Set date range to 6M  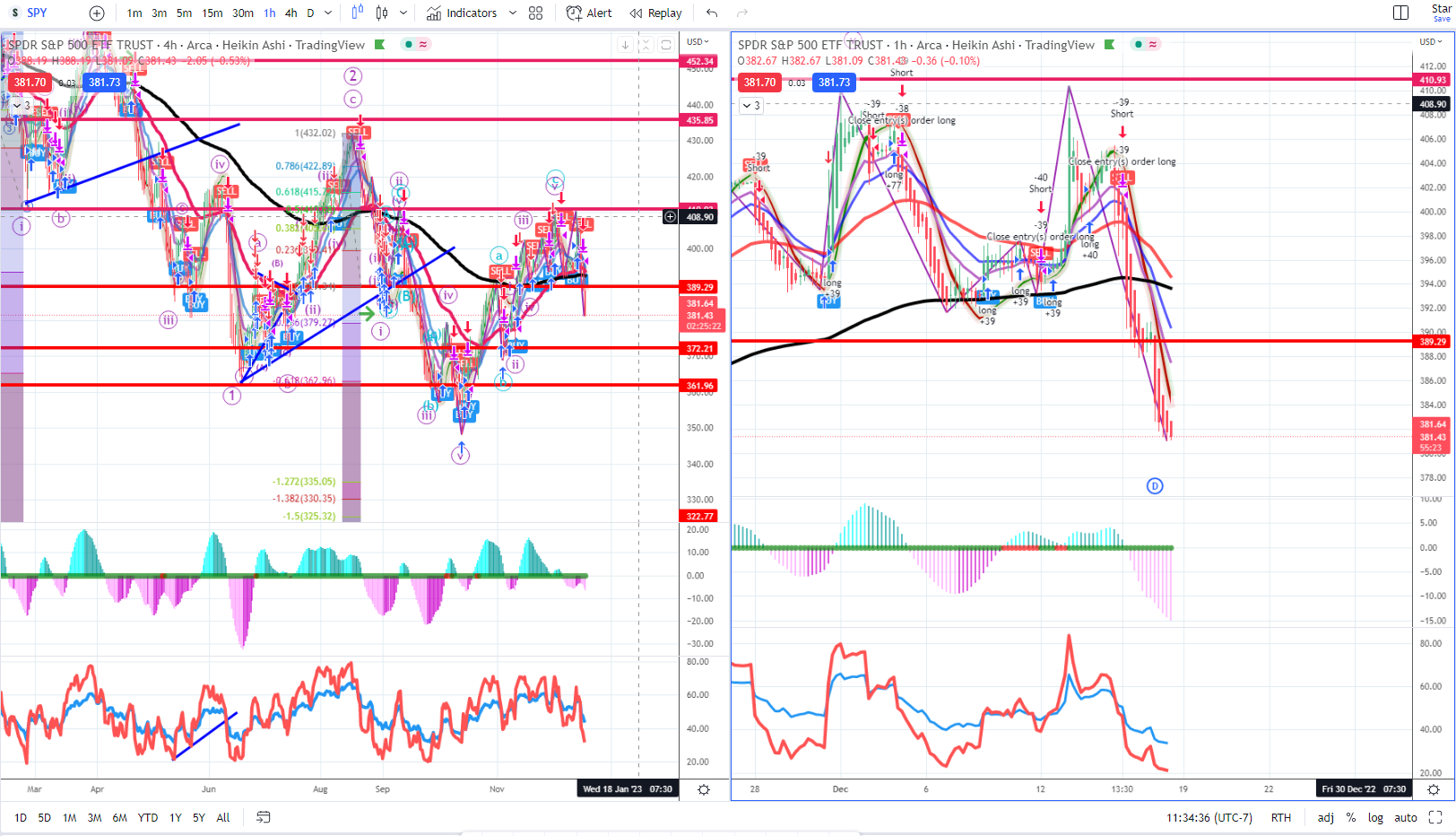pyautogui.click(x=119, y=817)
